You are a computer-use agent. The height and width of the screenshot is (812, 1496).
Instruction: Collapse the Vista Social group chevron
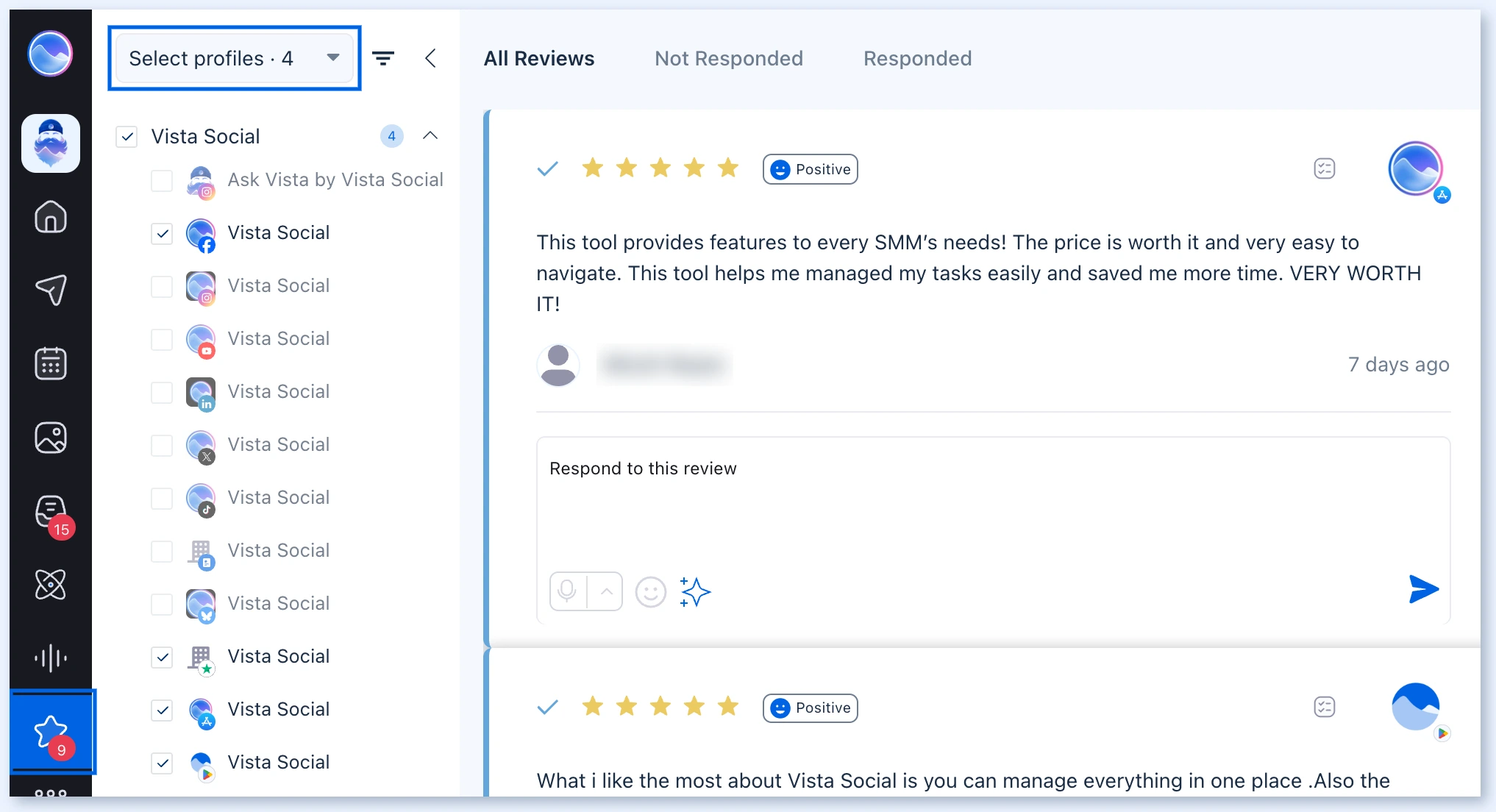pos(430,136)
